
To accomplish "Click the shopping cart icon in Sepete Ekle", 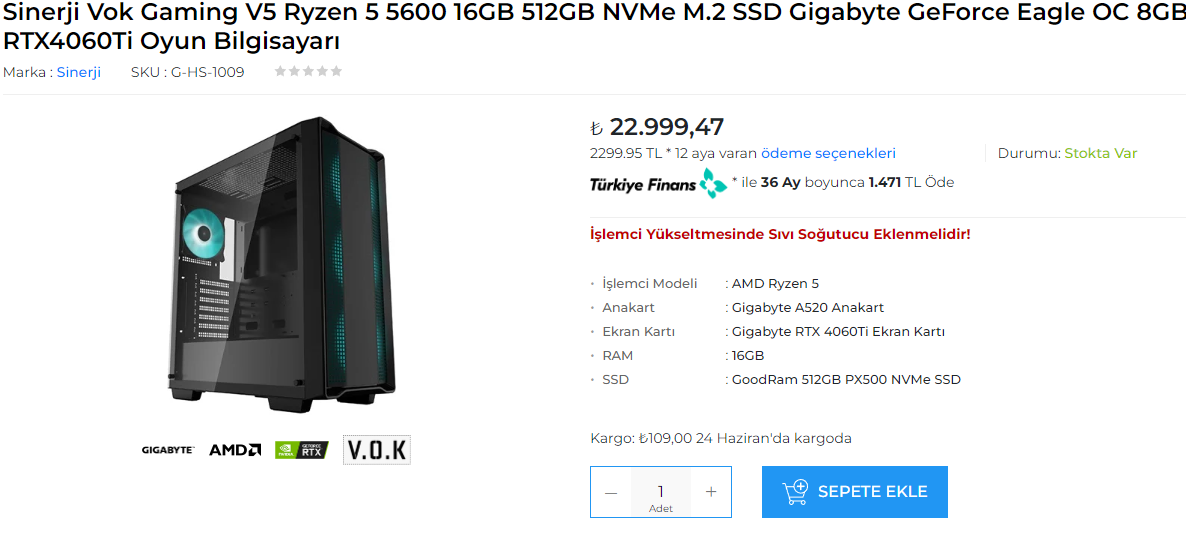I will tap(795, 492).
